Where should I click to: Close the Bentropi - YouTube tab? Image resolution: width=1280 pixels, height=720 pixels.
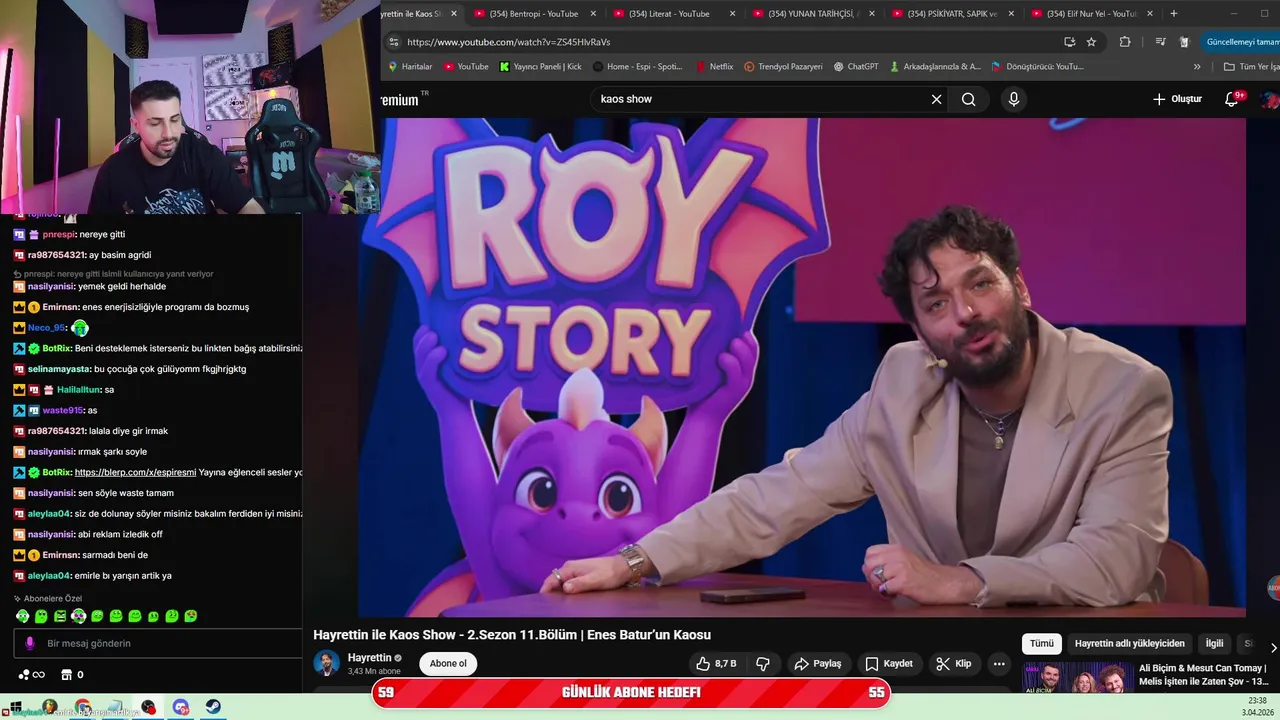[593, 14]
